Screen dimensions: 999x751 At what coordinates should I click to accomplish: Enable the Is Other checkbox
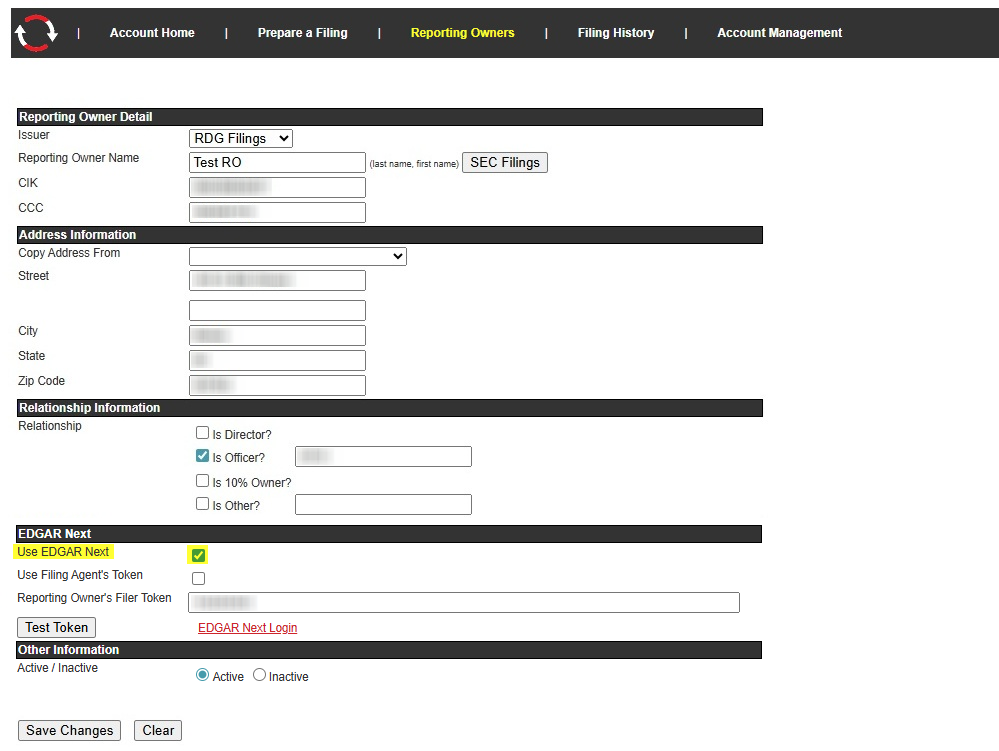tap(203, 504)
